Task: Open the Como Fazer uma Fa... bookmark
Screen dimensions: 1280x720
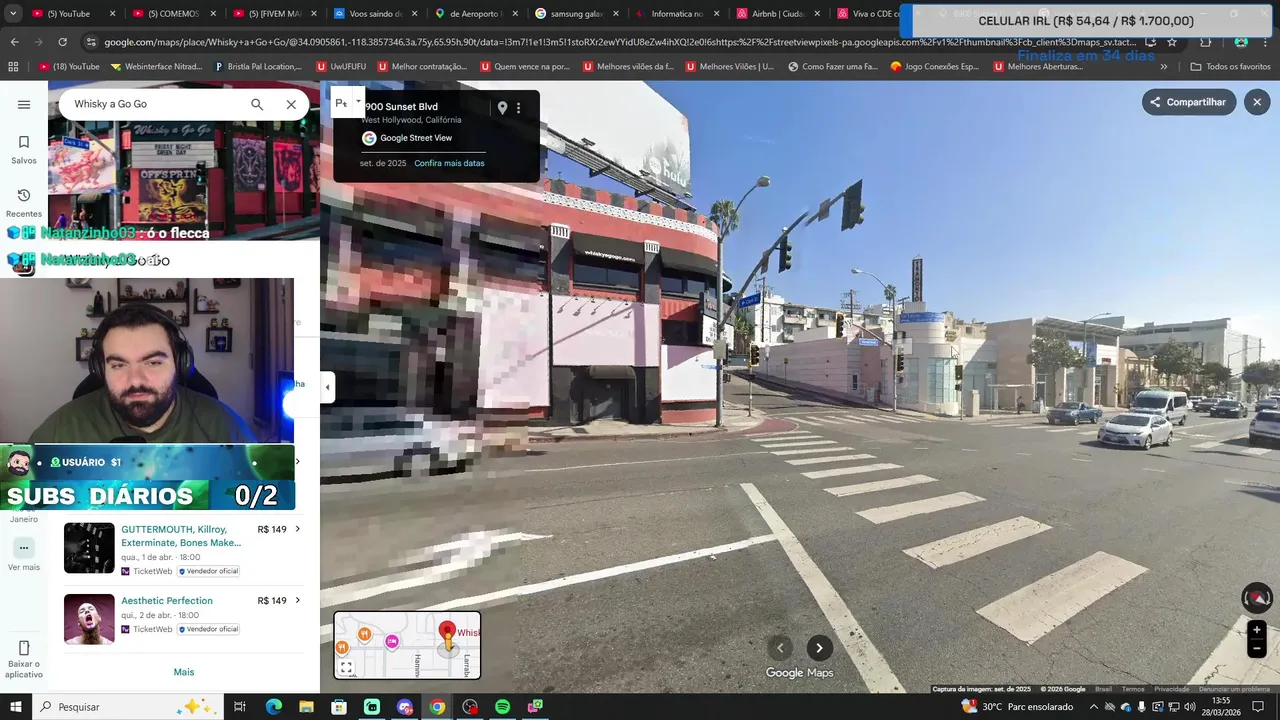Action: (833, 66)
